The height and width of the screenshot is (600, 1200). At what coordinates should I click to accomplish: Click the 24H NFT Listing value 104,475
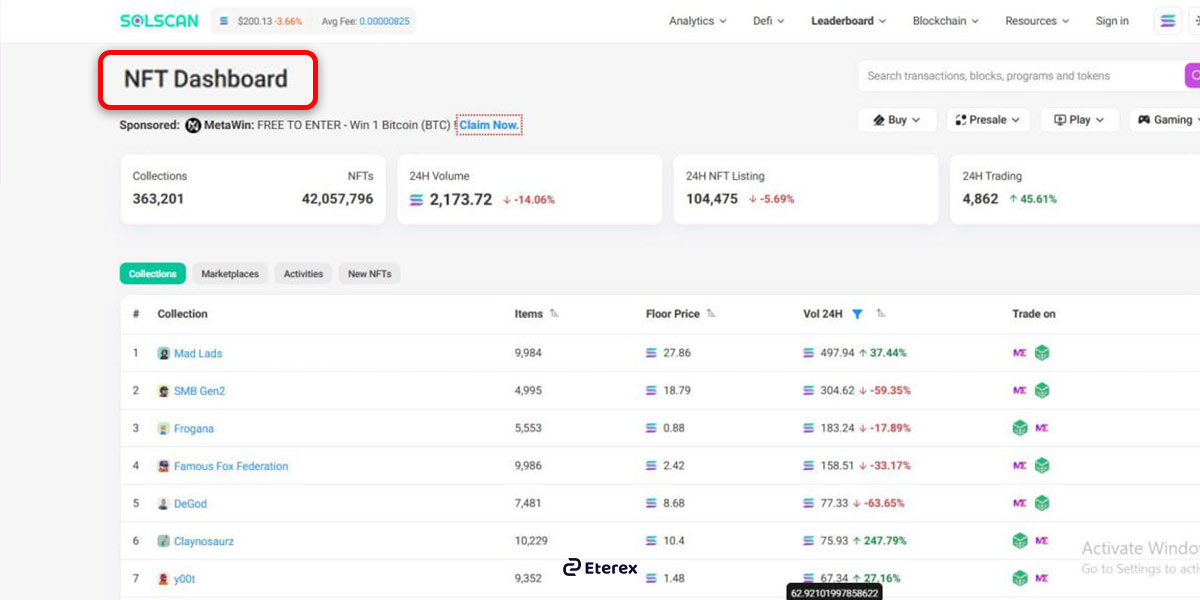click(712, 199)
